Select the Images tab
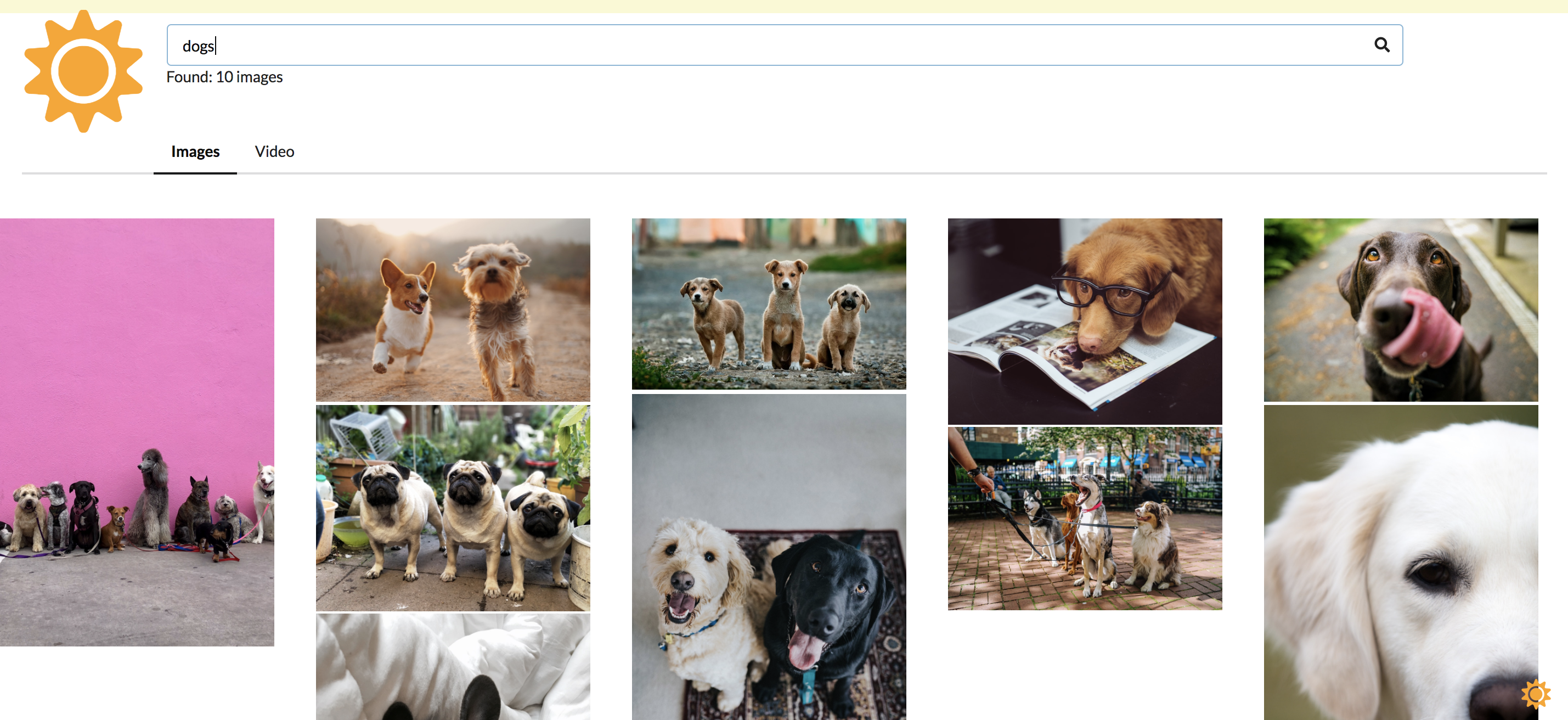 point(195,151)
